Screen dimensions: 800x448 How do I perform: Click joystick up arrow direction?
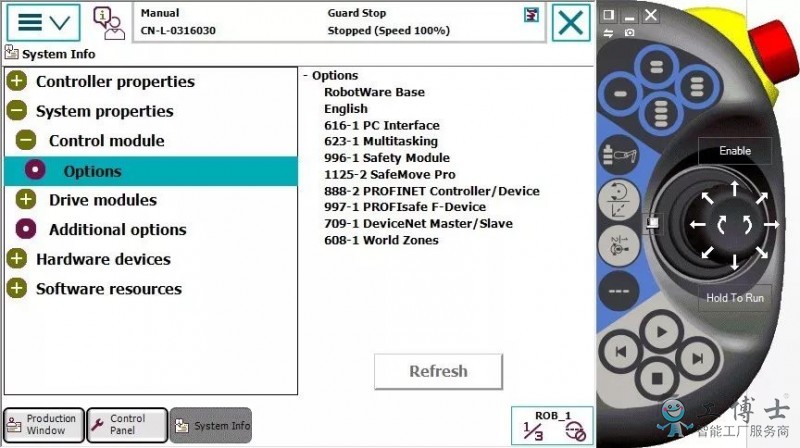coord(734,188)
